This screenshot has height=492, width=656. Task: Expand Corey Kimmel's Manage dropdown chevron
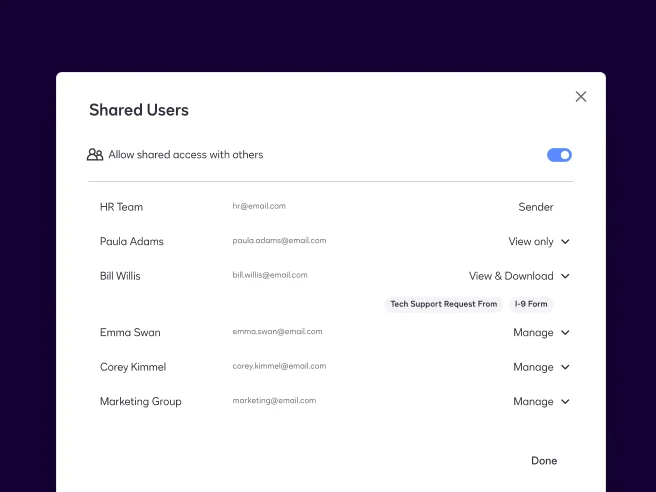pyautogui.click(x=565, y=367)
